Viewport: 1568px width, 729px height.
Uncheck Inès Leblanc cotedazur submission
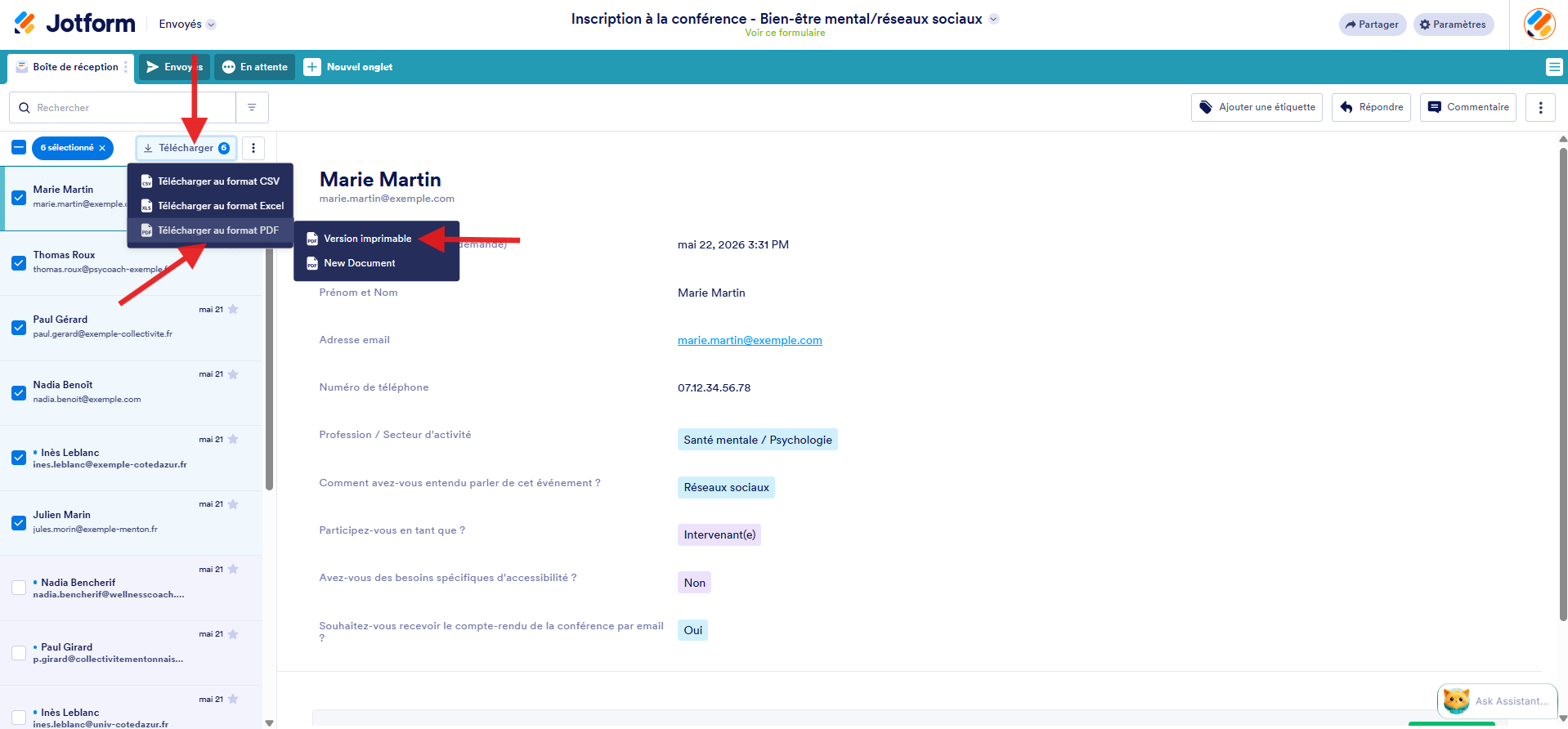(19, 458)
